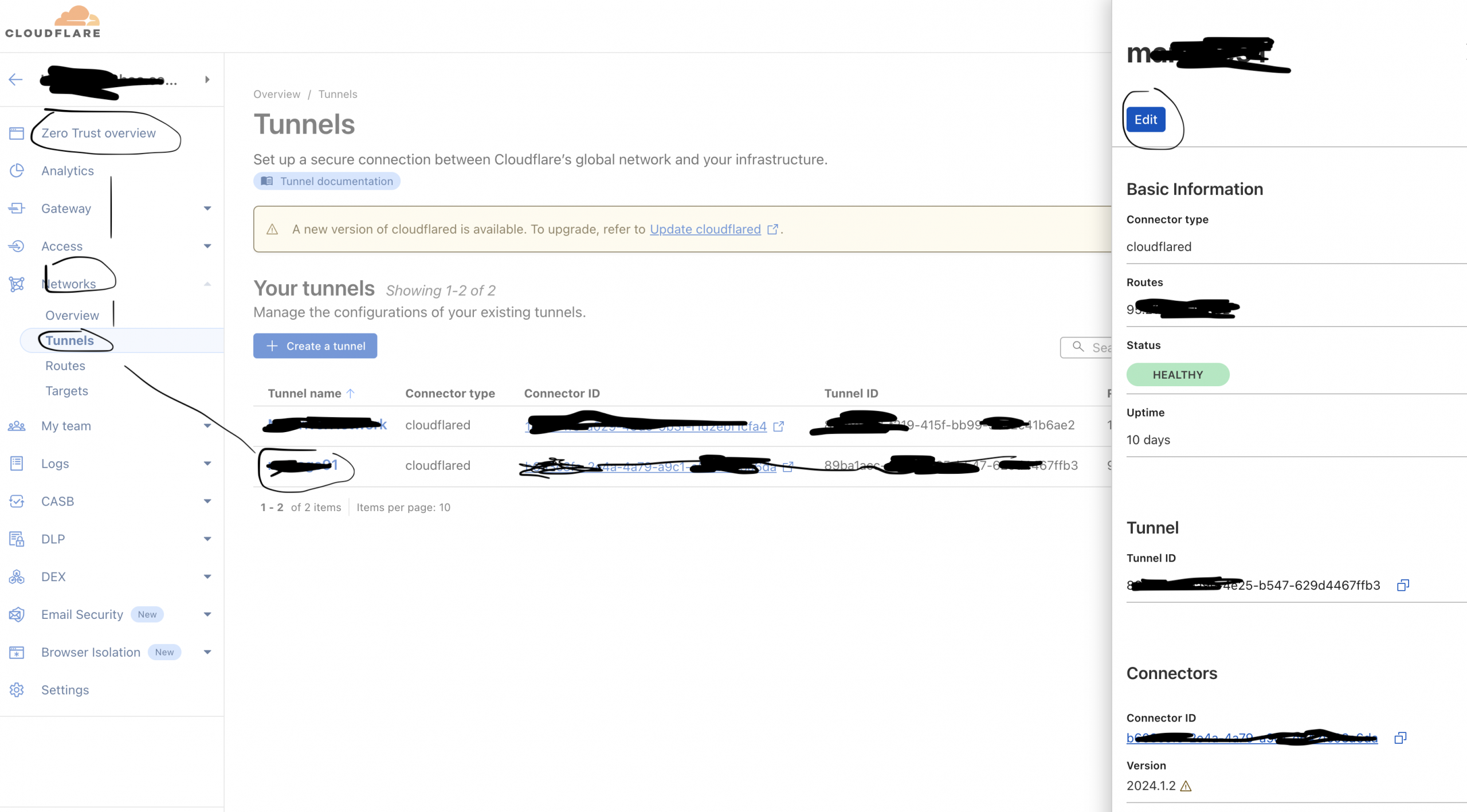
Task: Expand the Logs menu
Action: (207, 464)
